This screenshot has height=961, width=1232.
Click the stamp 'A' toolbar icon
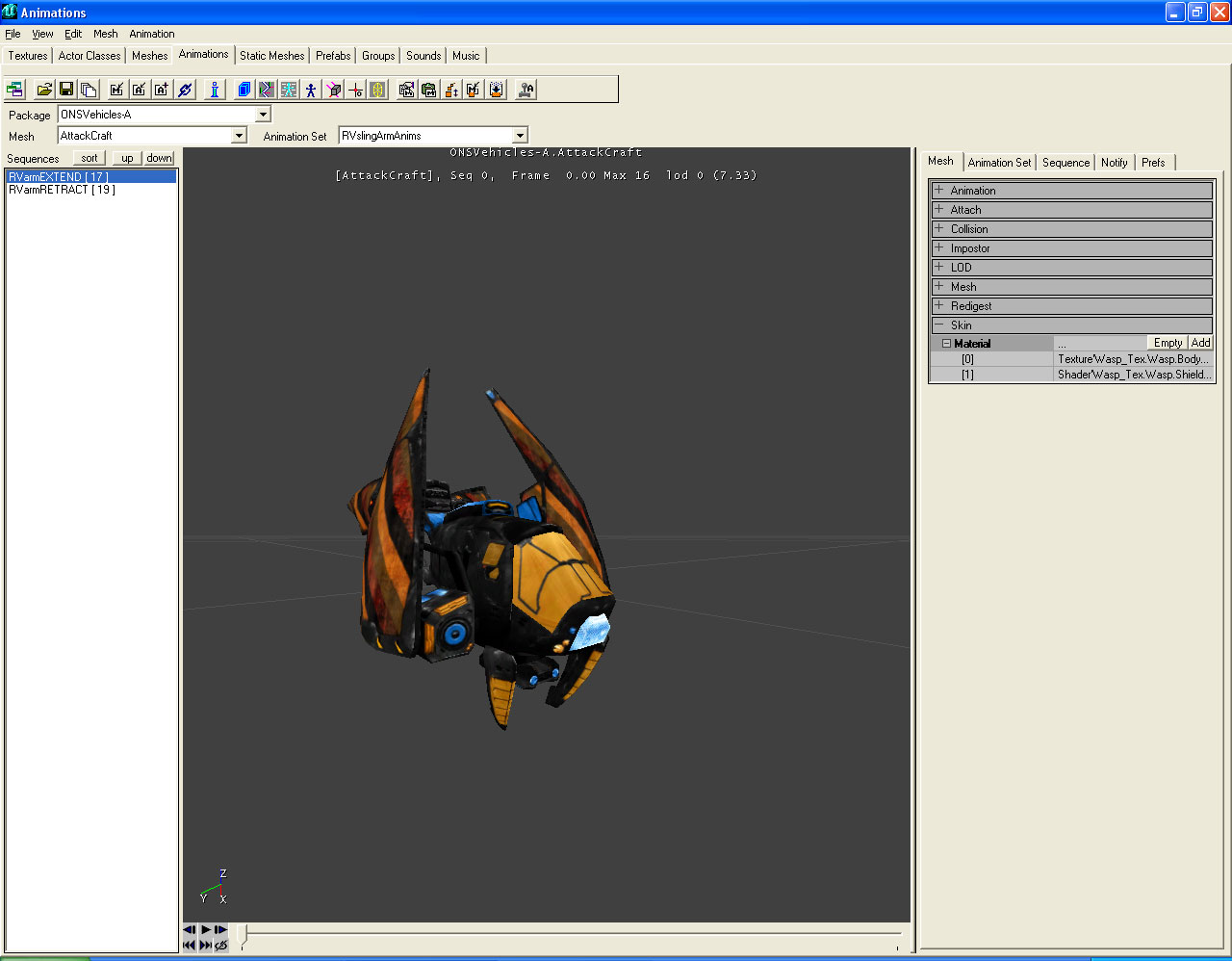tap(526, 90)
